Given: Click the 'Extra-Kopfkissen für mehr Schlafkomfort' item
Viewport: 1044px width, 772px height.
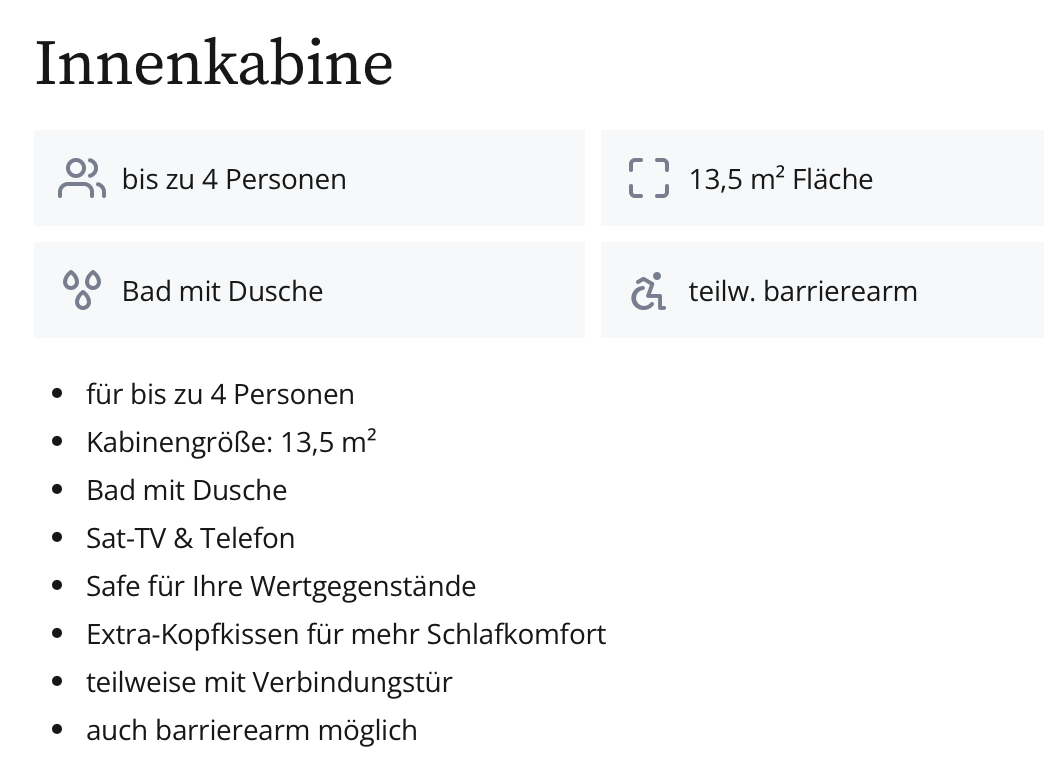Looking at the screenshot, I should tap(346, 634).
